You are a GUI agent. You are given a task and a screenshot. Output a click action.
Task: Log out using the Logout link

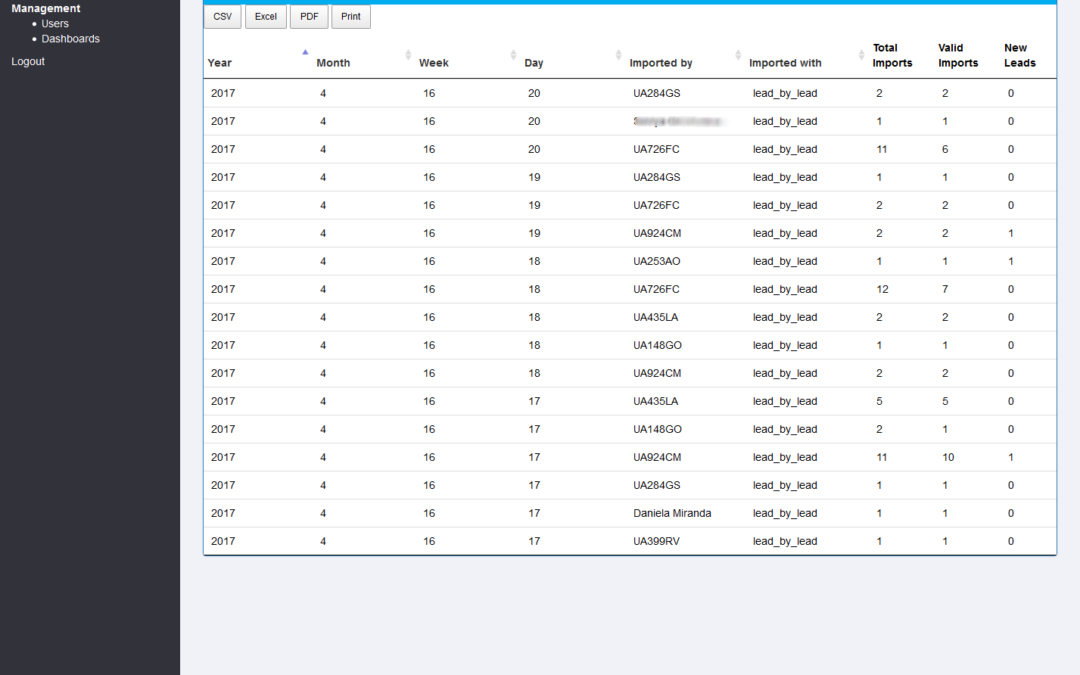pyautogui.click(x=28, y=62)
